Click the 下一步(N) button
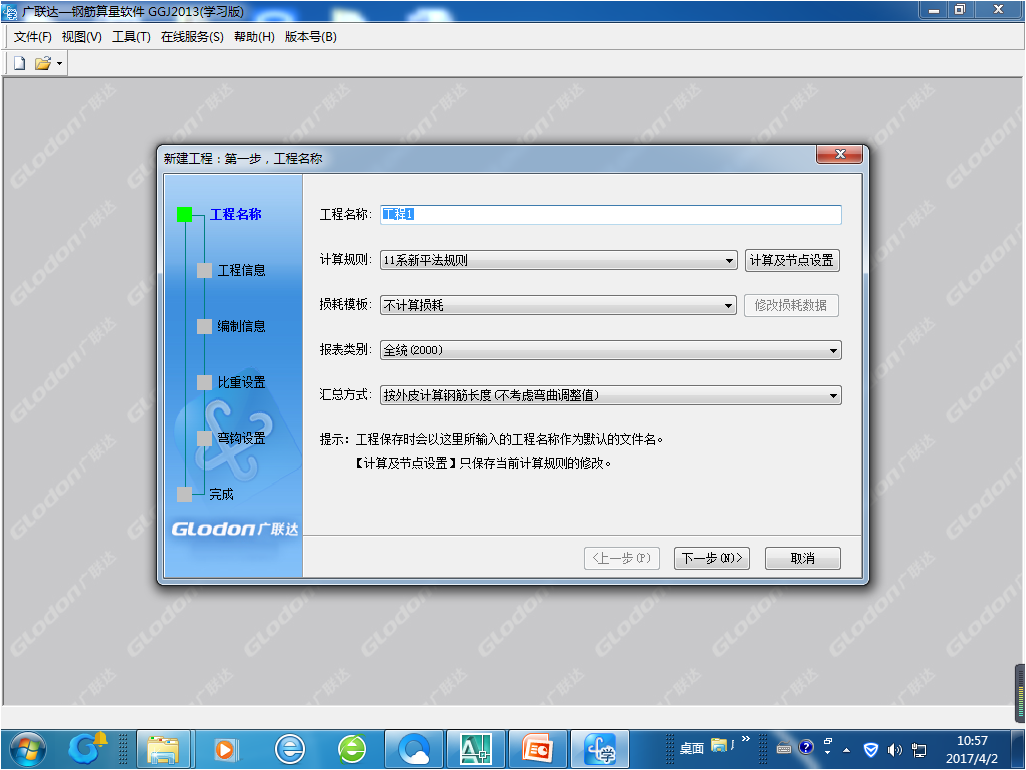Viewport: 1026px width, 770px height. pyautogui.click(x=712, y=559)
